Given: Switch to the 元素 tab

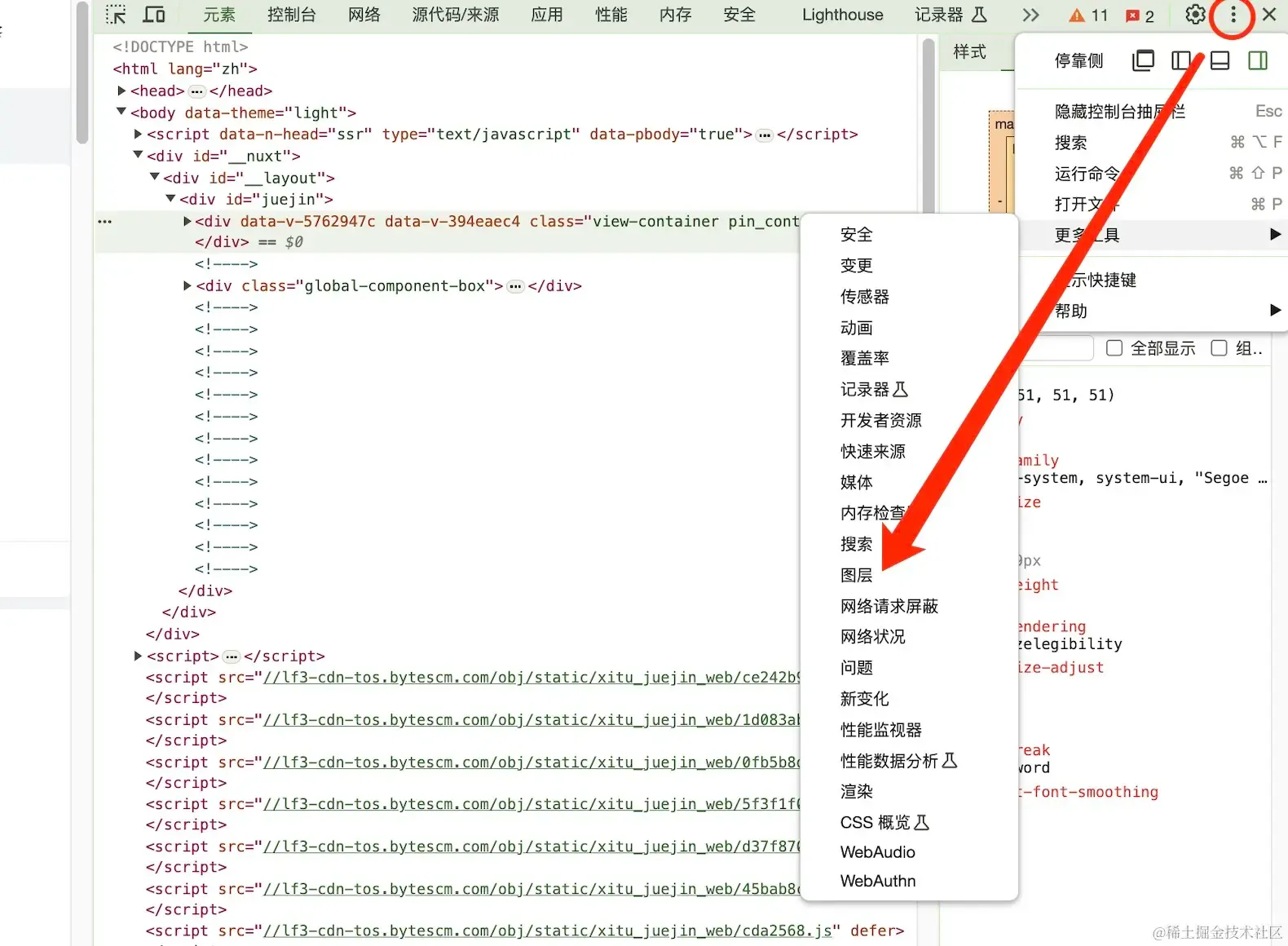Looking at the screenshot, I should [219, 15].
